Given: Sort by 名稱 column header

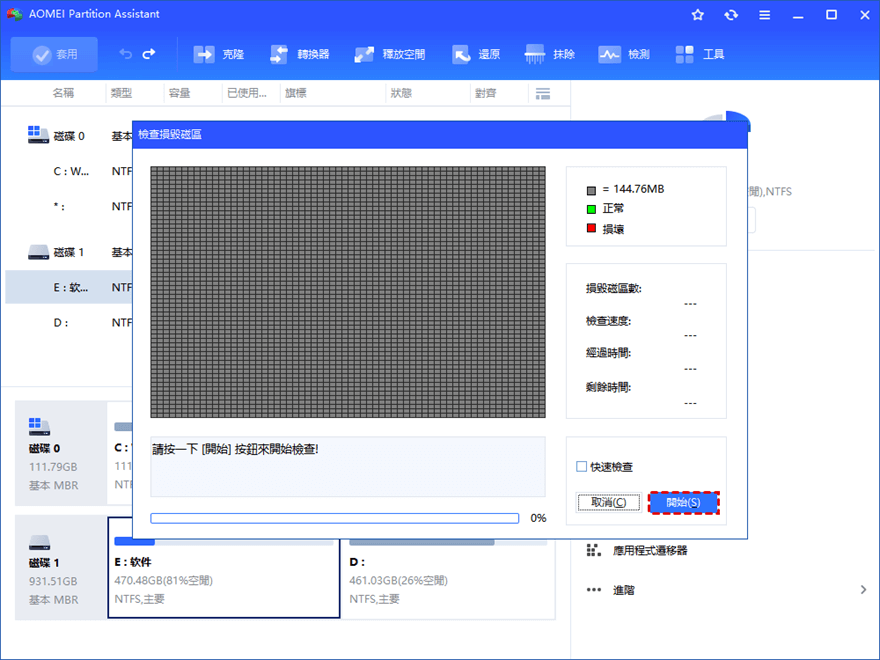Looking at the screenshot, I should pyautogui.click(x=63, y=93).
